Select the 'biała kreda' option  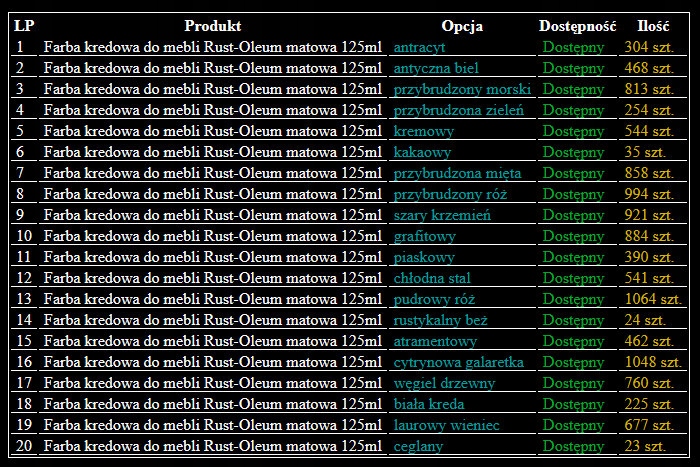tap(429, 404)
